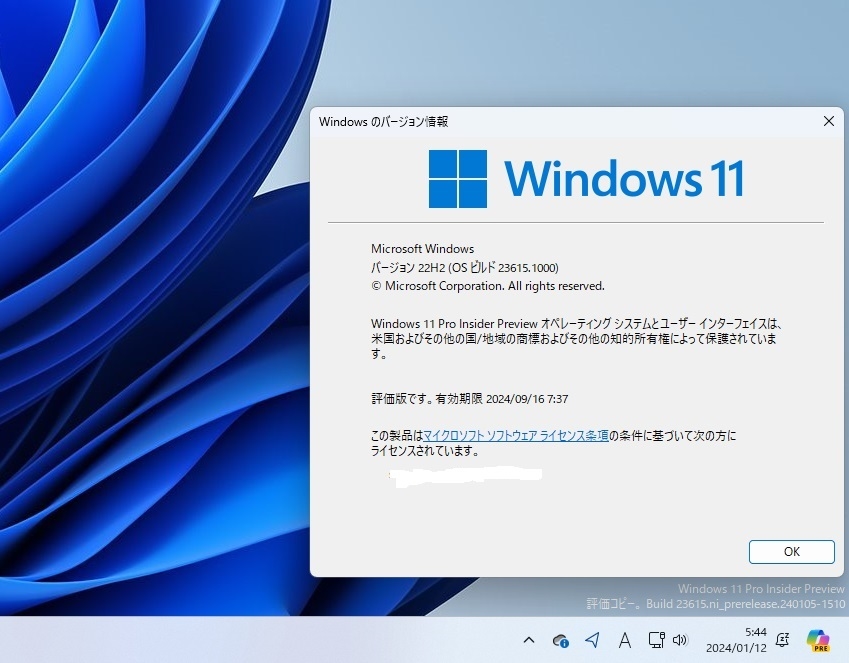Open the clock showing 5:44 2024/01/12
Viewport: 849px width, 663px height.
coord(736,640)
